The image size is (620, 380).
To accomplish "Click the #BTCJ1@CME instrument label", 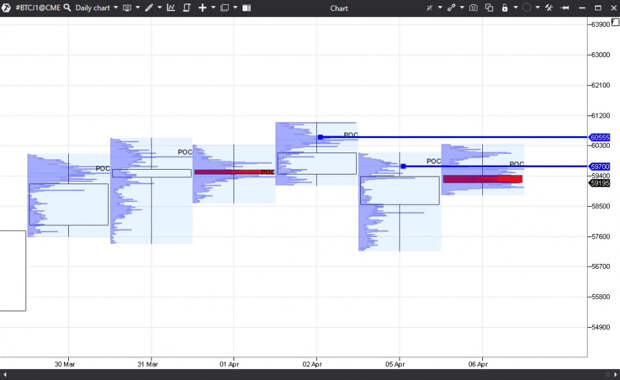I will (38, 8).
